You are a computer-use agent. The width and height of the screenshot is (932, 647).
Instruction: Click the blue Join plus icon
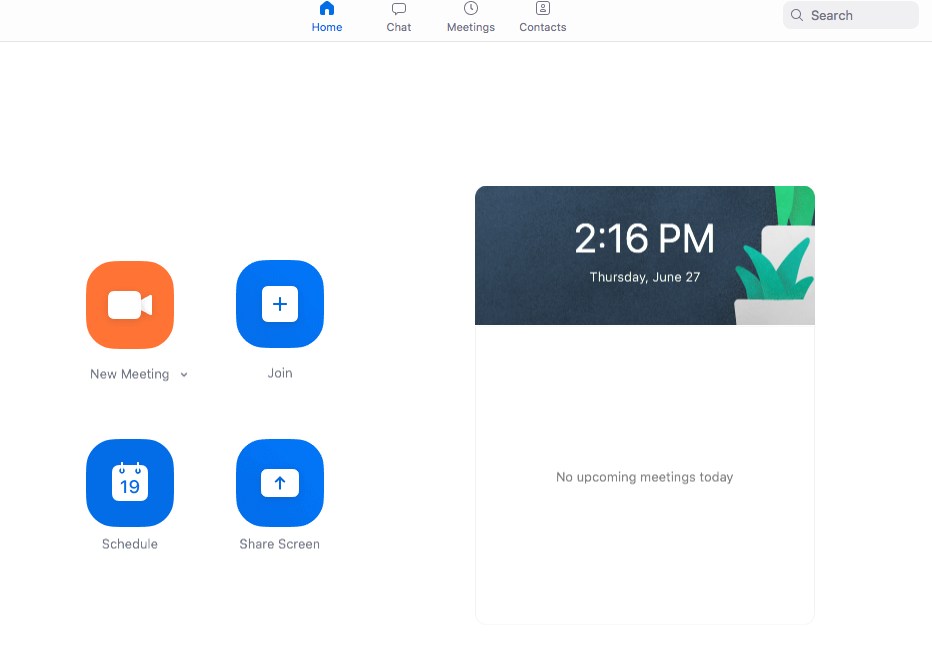280,304
